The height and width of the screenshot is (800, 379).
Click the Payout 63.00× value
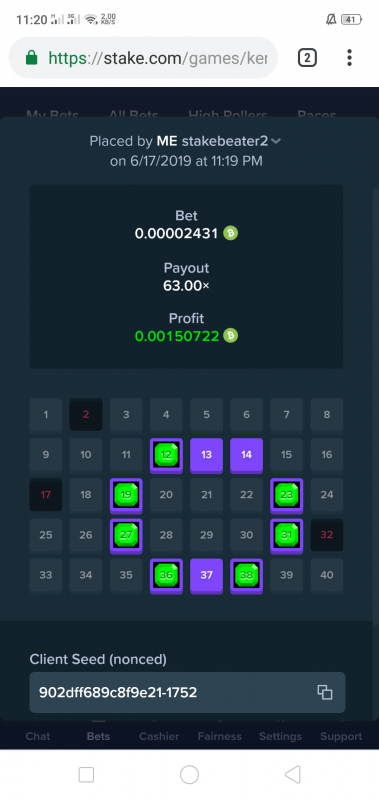pyautogui.click(x=186, y=286)
